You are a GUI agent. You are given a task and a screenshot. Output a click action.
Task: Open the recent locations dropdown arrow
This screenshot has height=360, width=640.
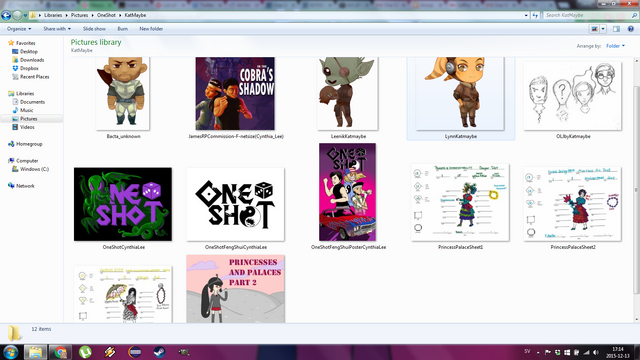tap(25, 16)
